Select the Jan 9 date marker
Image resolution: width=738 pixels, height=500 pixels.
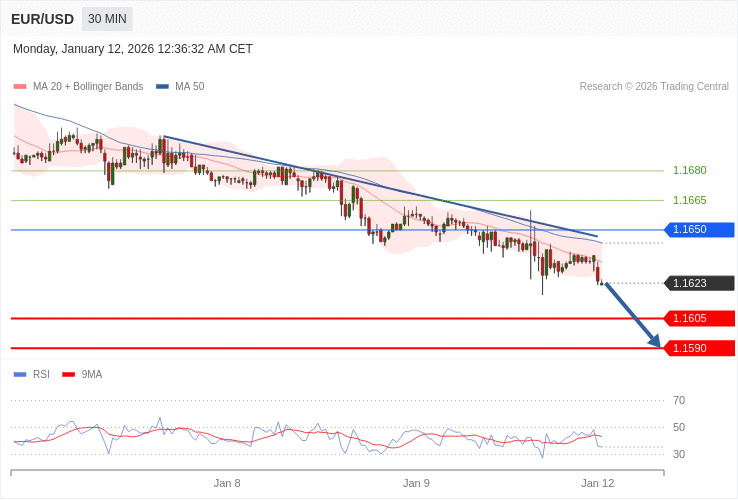click(416, 483)
